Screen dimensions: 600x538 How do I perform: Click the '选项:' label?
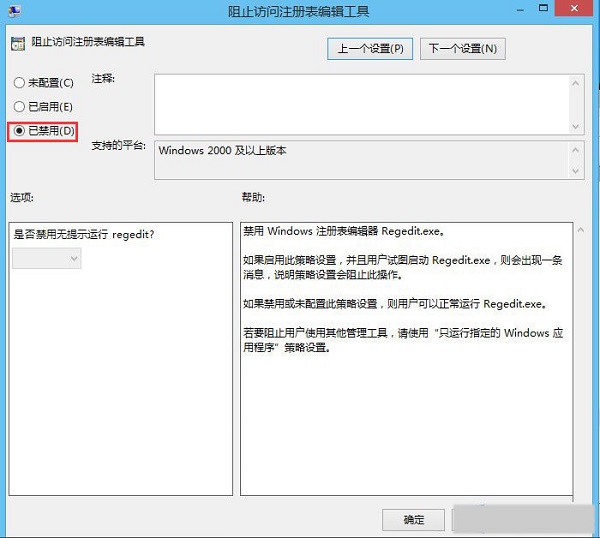click(22, 197)
